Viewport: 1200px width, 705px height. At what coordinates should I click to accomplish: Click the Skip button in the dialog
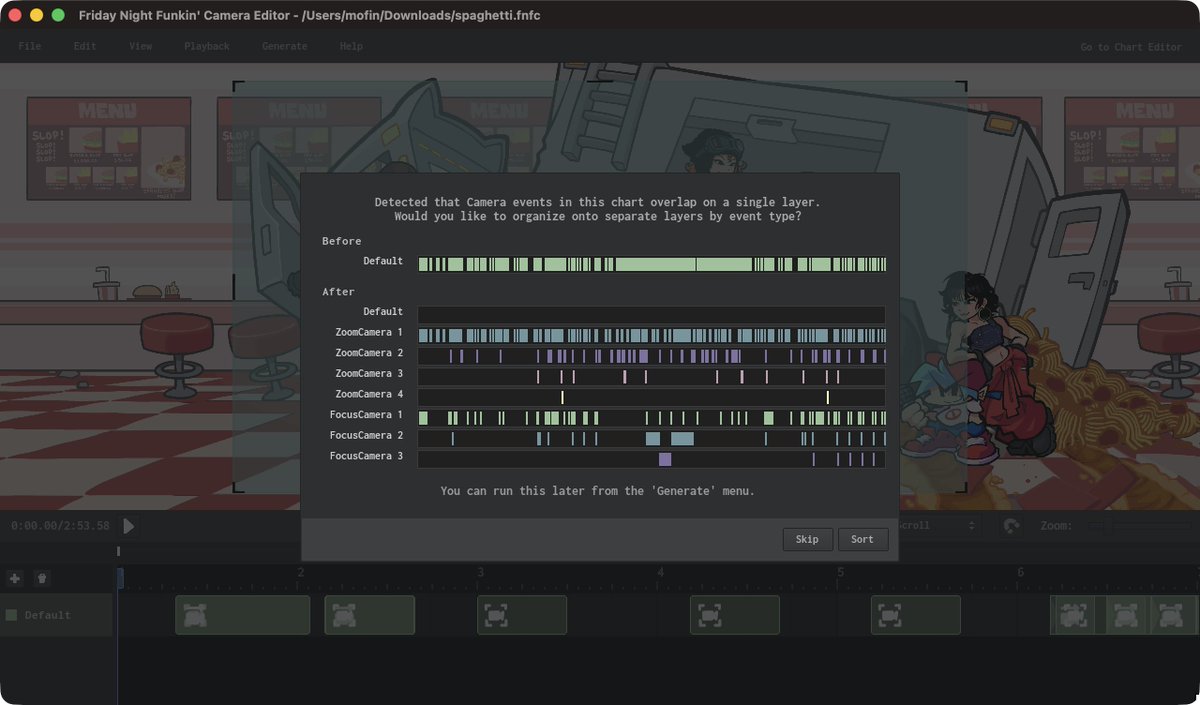807,539
